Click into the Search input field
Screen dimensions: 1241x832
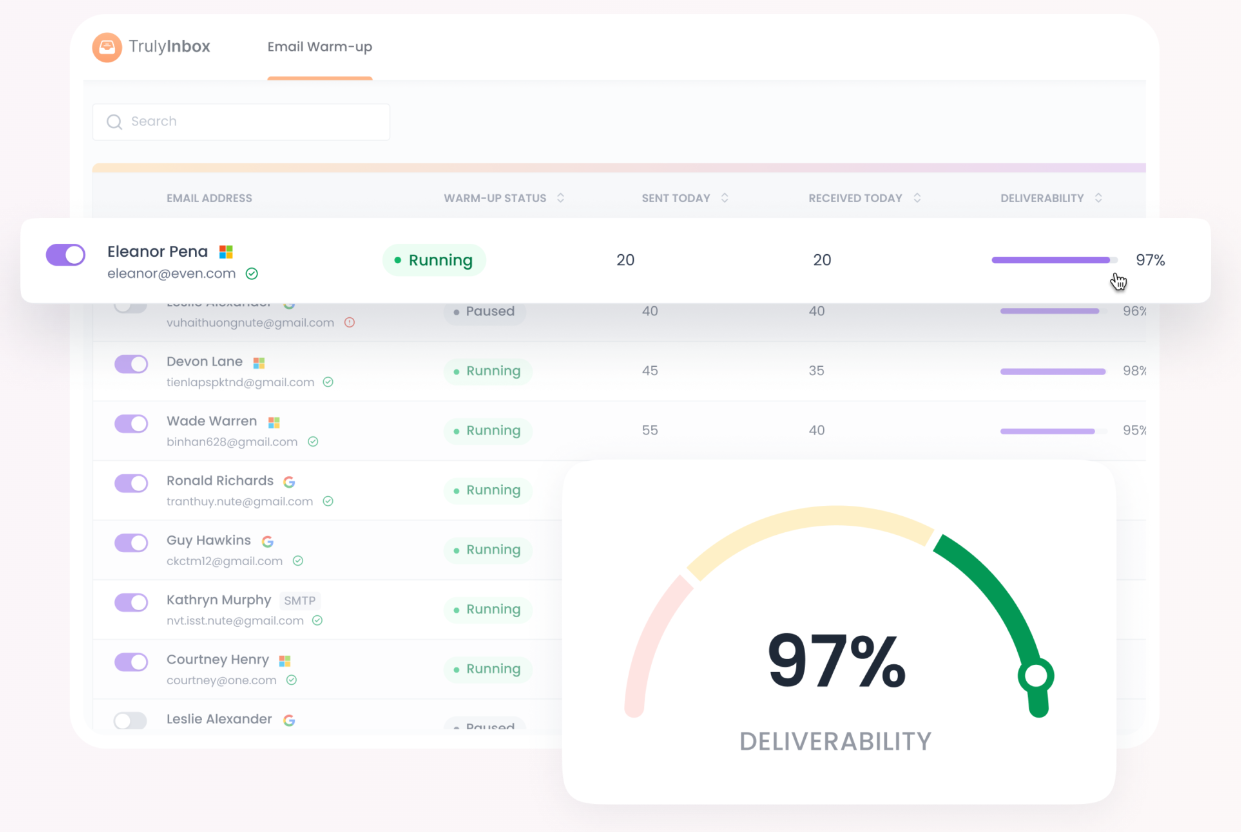pos(241,122)
